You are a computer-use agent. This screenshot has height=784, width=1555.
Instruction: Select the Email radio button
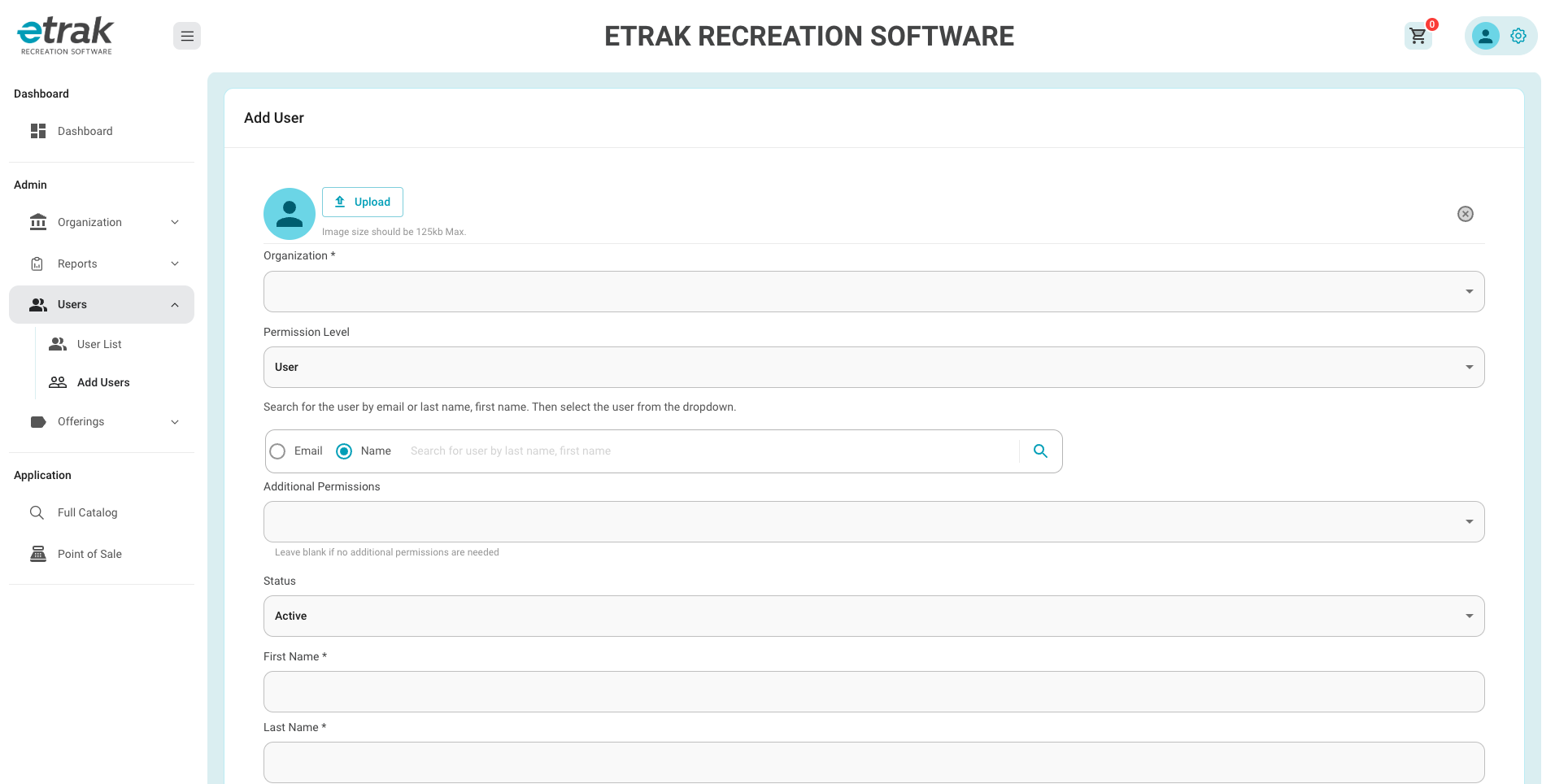[277, 451]
